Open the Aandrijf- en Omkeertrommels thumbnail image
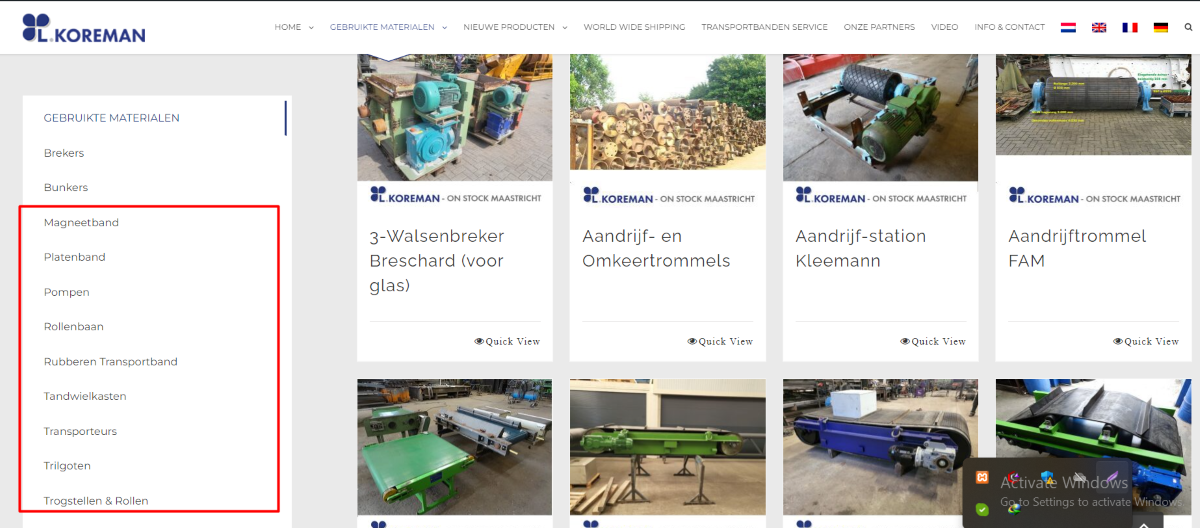 pyautogui.click(x=668, y=117)
